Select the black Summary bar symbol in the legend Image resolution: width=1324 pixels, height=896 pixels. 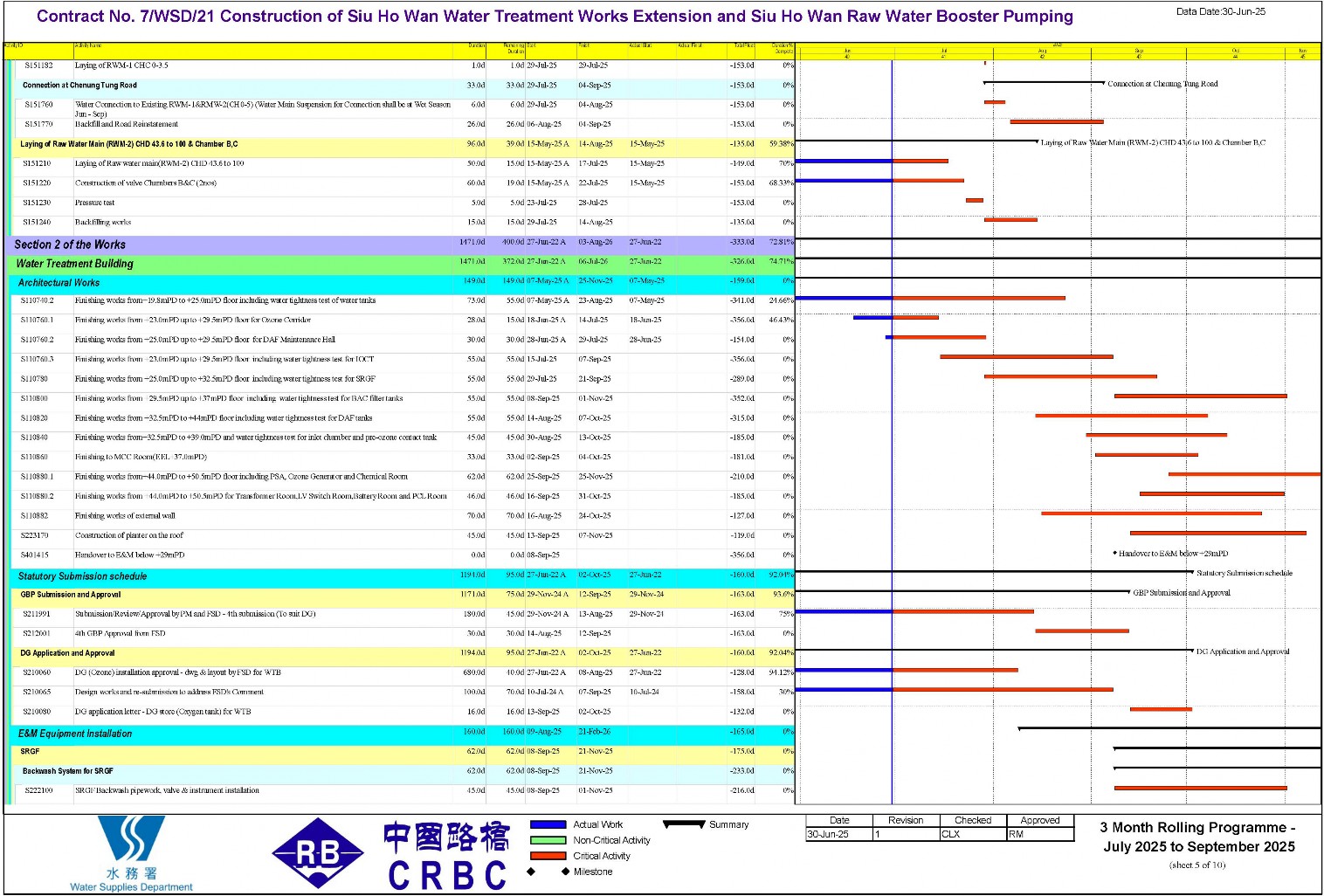684,824
